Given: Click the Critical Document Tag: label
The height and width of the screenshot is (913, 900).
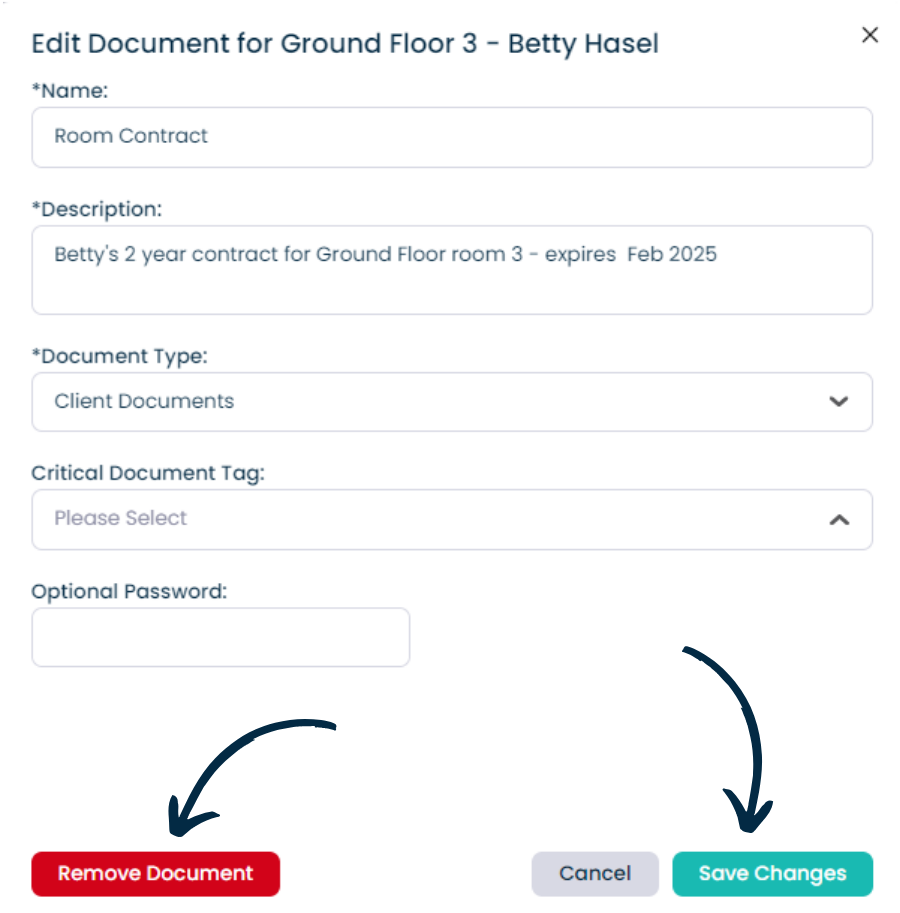Looking at the screenshot, I should pyautogui.click(x=148, y=473).
